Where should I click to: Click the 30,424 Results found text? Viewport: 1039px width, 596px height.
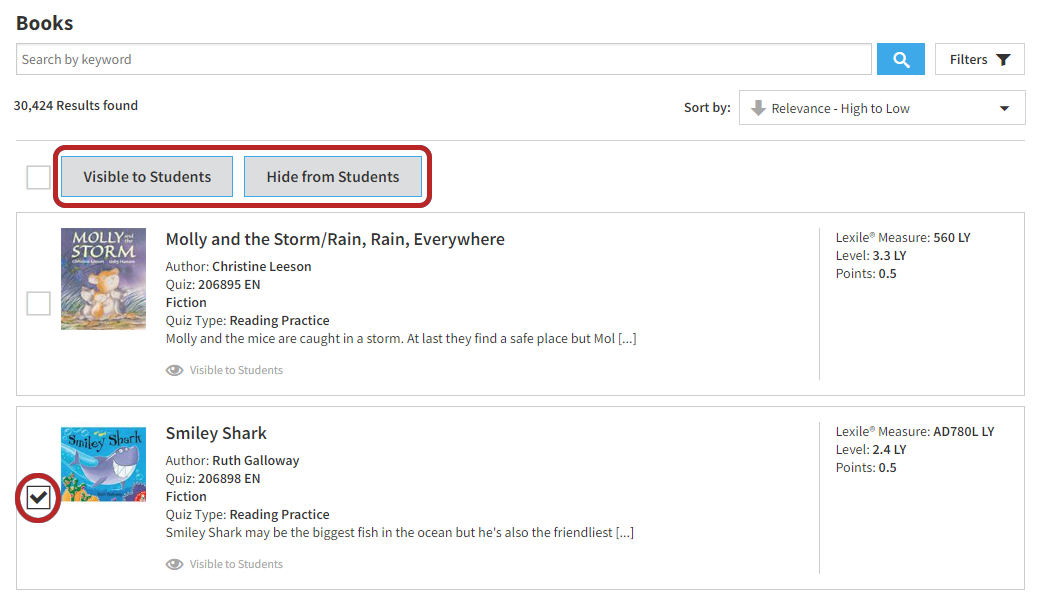(76, 105)
